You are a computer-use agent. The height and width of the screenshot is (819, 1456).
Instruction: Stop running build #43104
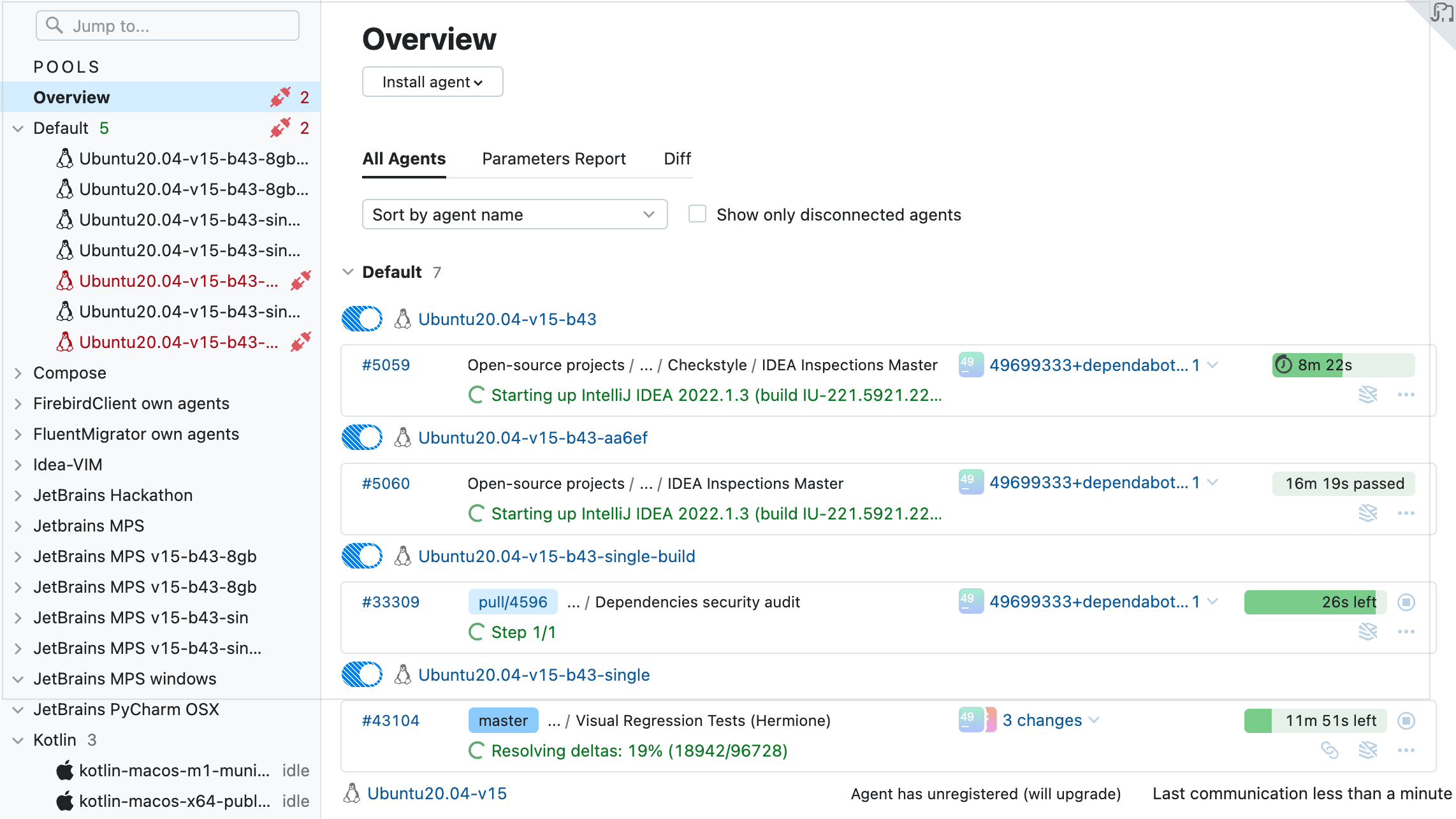click(x=1406, y=720)
